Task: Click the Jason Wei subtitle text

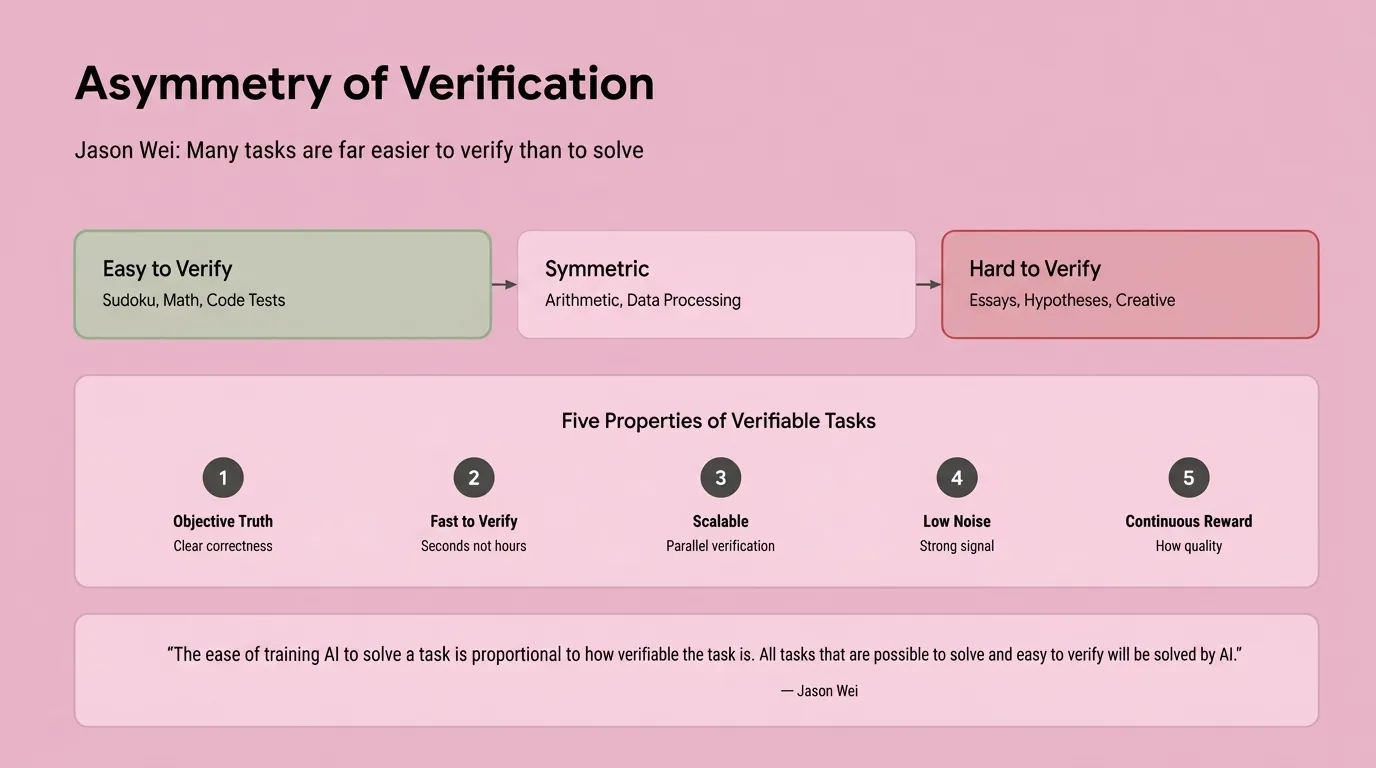Action: click(359, 151)
